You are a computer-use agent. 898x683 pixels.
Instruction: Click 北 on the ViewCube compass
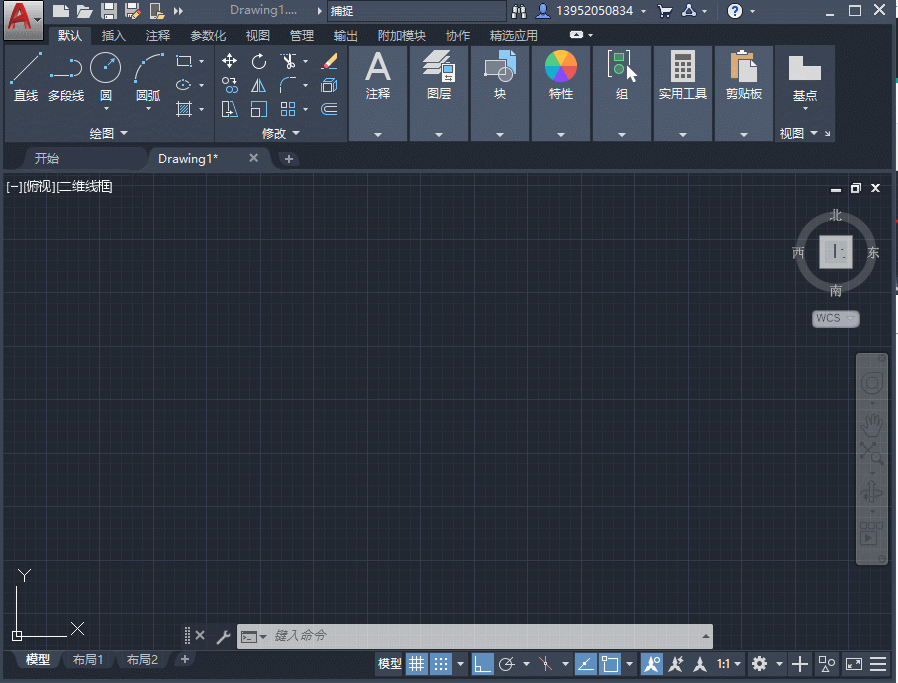(836, 214)
